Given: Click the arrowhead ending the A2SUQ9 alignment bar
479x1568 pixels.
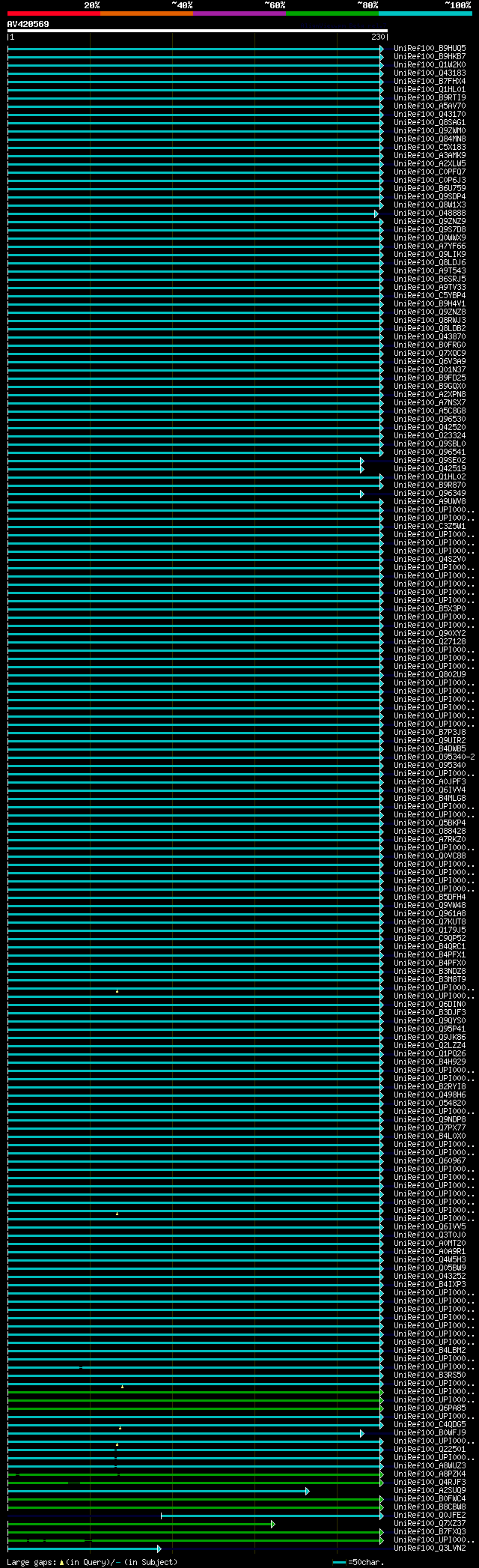Looking at the screenshot, I should pos(308,1491).
